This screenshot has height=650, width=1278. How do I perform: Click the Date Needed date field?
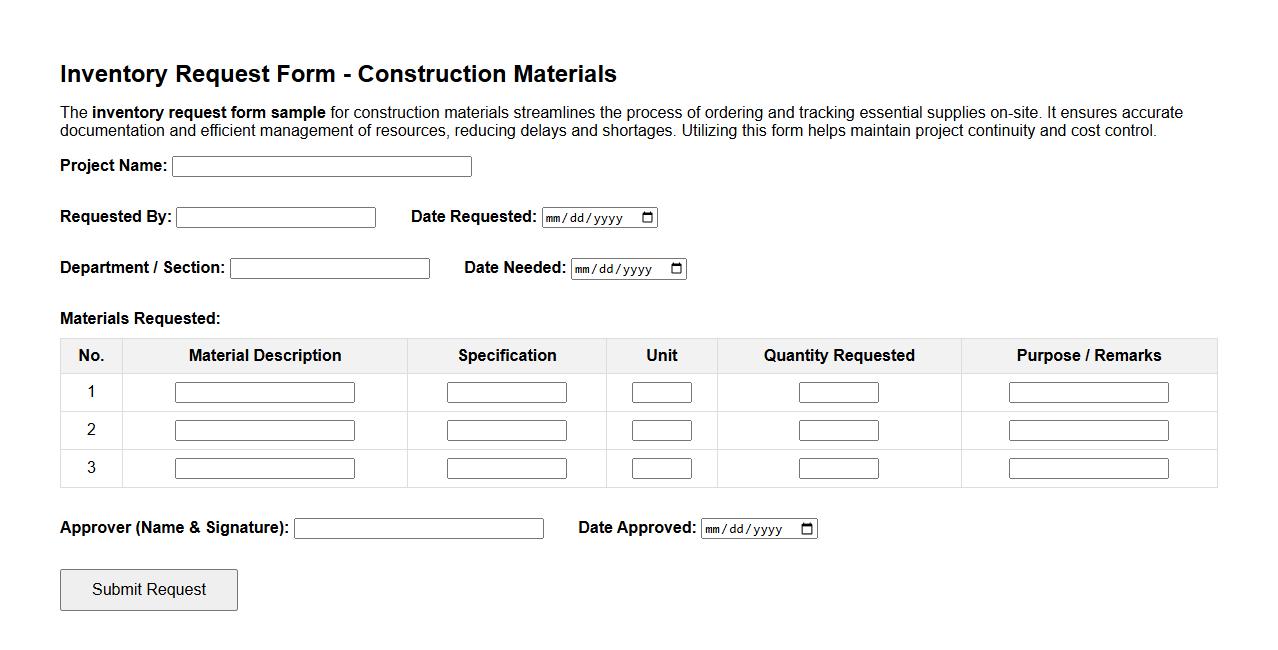tap(615, 268)
